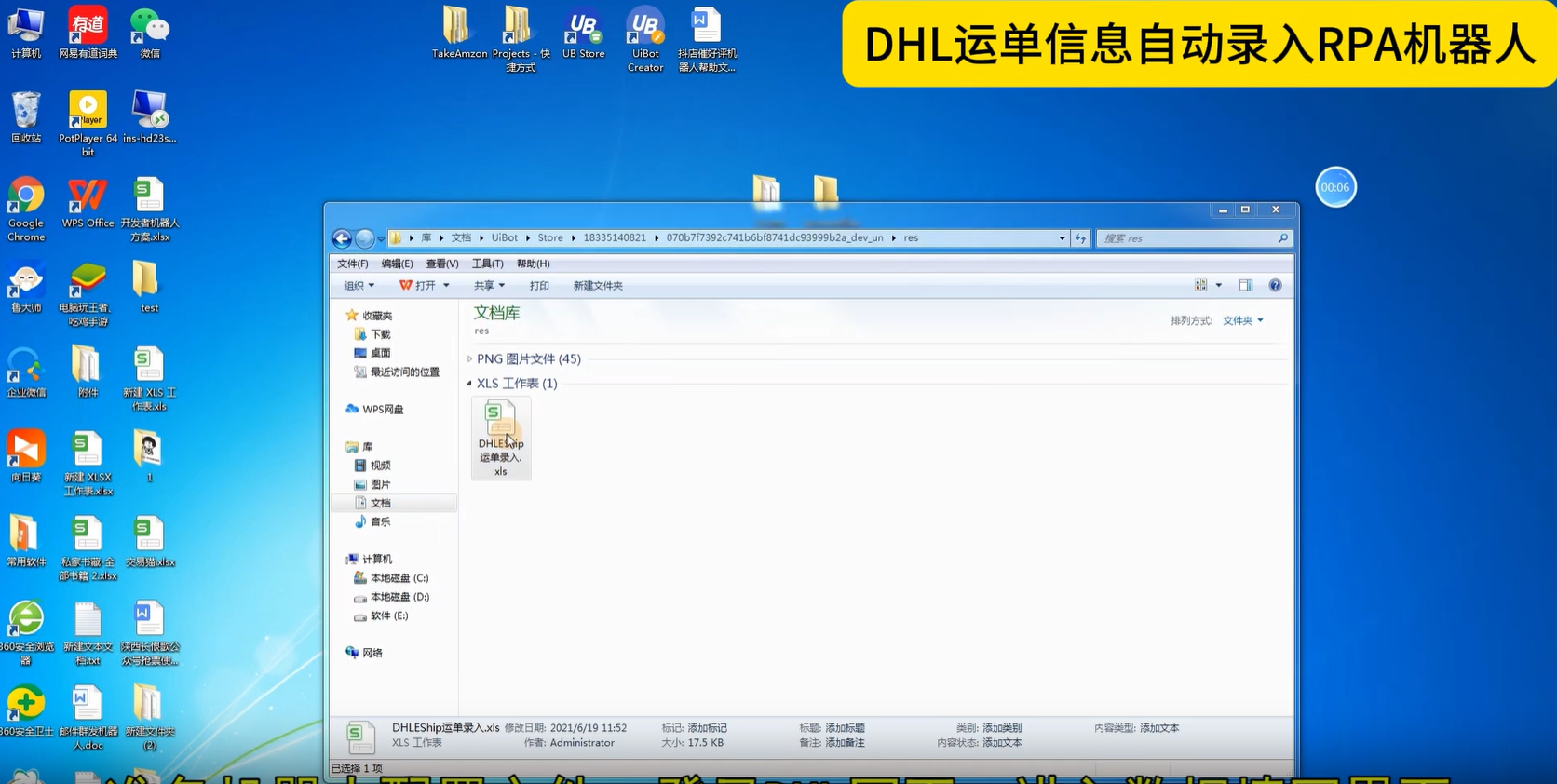Open the 组织 dropdown menu
Viewport: 1557px width, 784px height.
(359, 286)
